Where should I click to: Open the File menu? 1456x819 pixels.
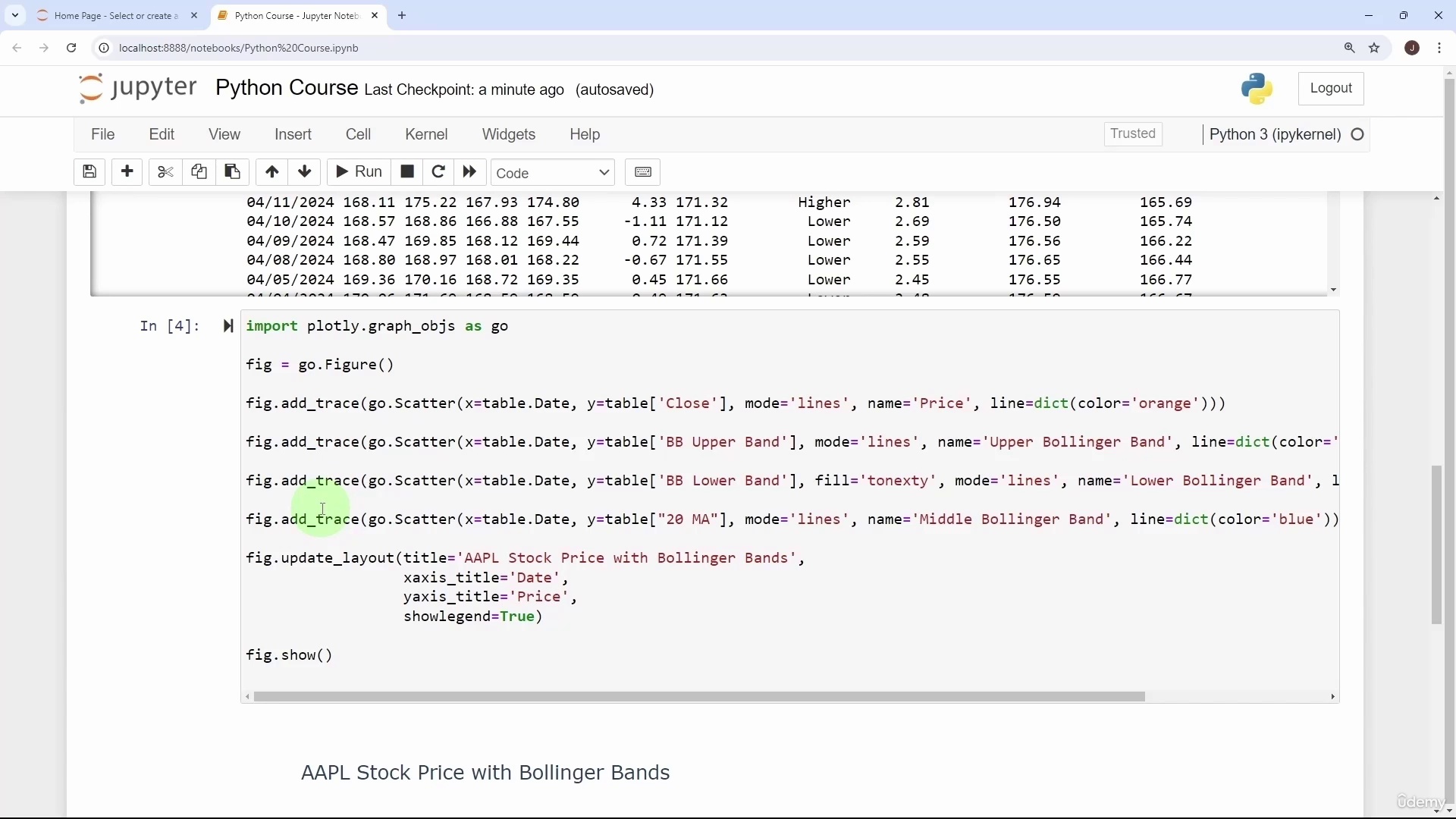tap(102, 135)
